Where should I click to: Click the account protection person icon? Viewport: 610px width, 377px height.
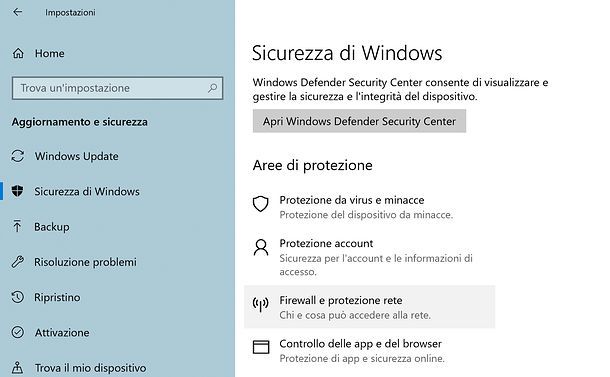pyautogui.click(x=261, y=247)
